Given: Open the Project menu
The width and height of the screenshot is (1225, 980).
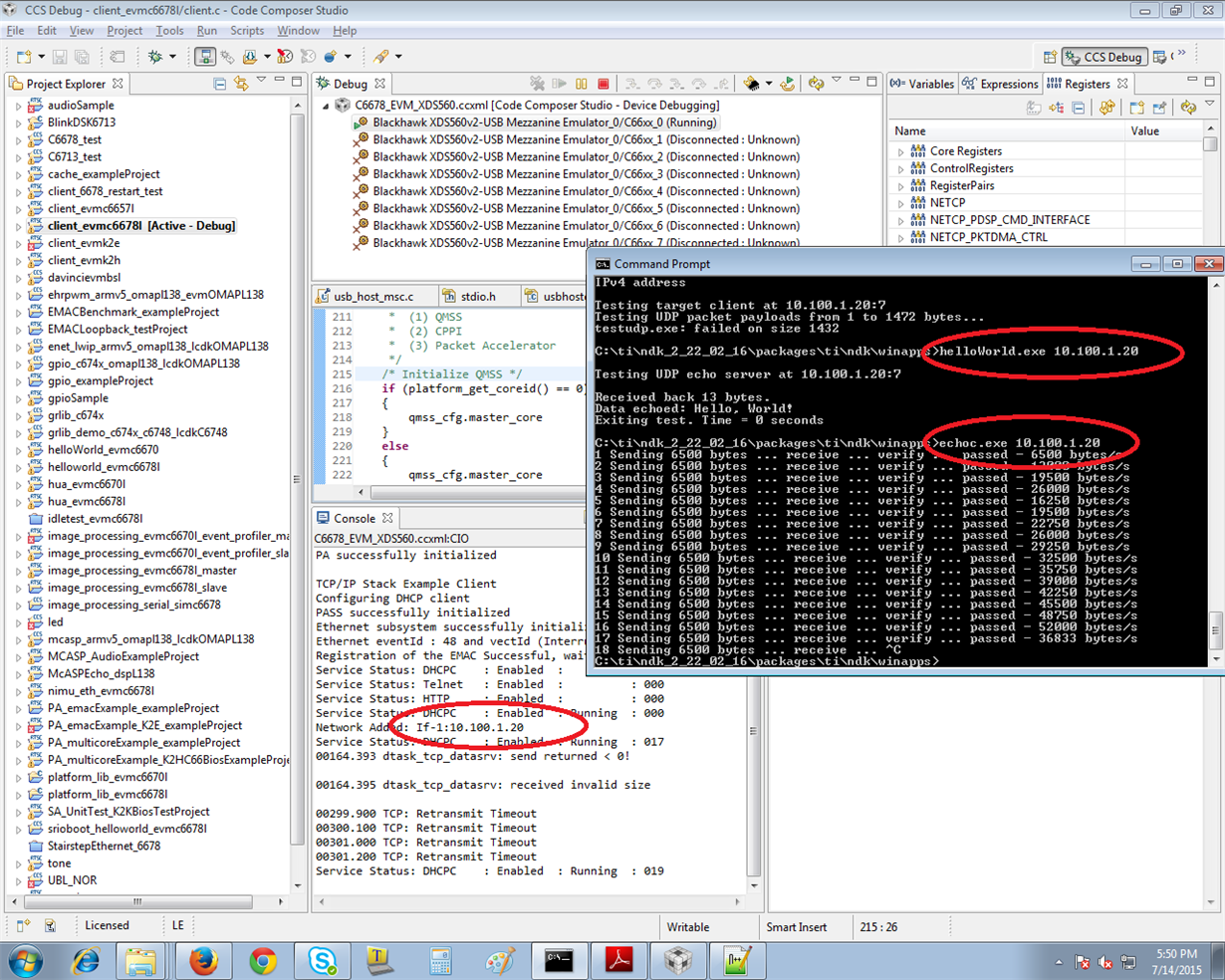Looking at the screenshot, I should pyautogui.click(x=124, y=31).
